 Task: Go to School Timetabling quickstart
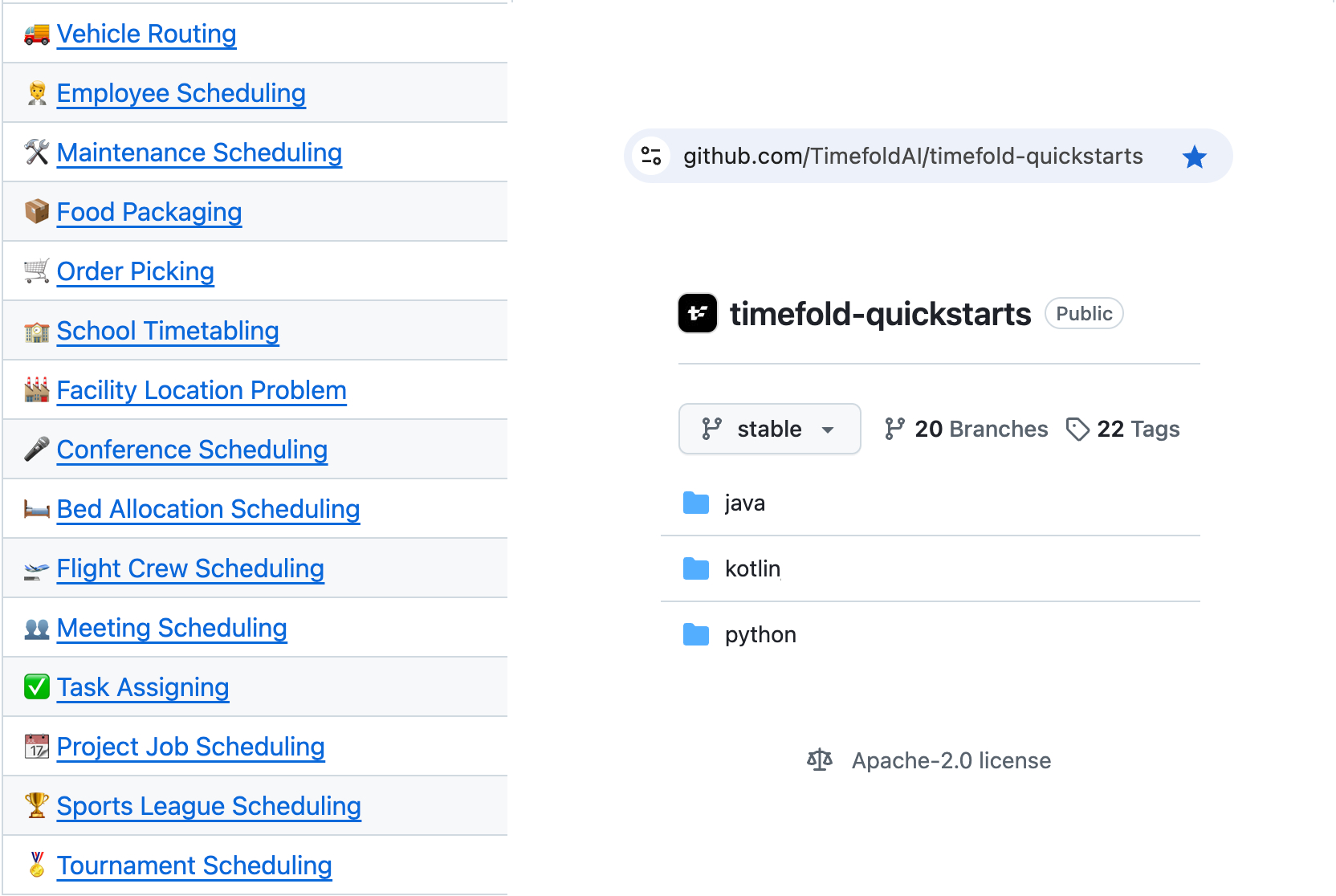pos(168,331)
